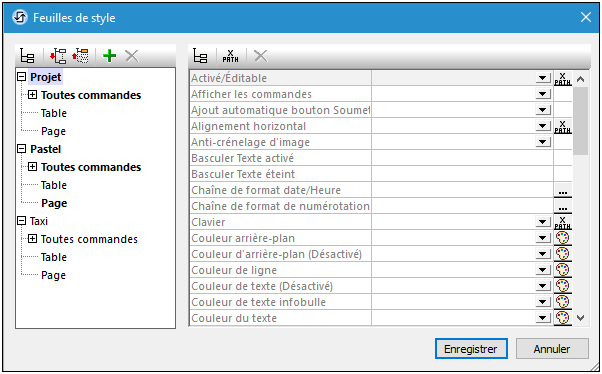Open Anti-crénelage d'image dropdown
602x374 pixels.
tap(542, 142)
